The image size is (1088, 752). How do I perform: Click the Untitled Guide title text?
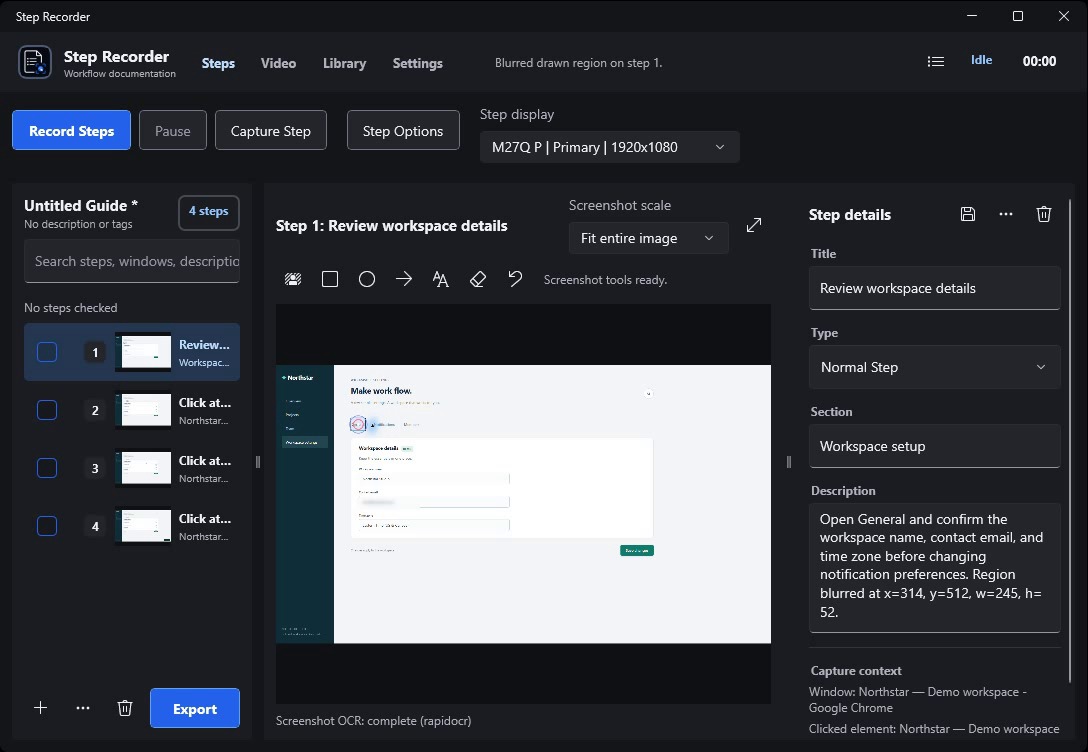click(81, 205)
